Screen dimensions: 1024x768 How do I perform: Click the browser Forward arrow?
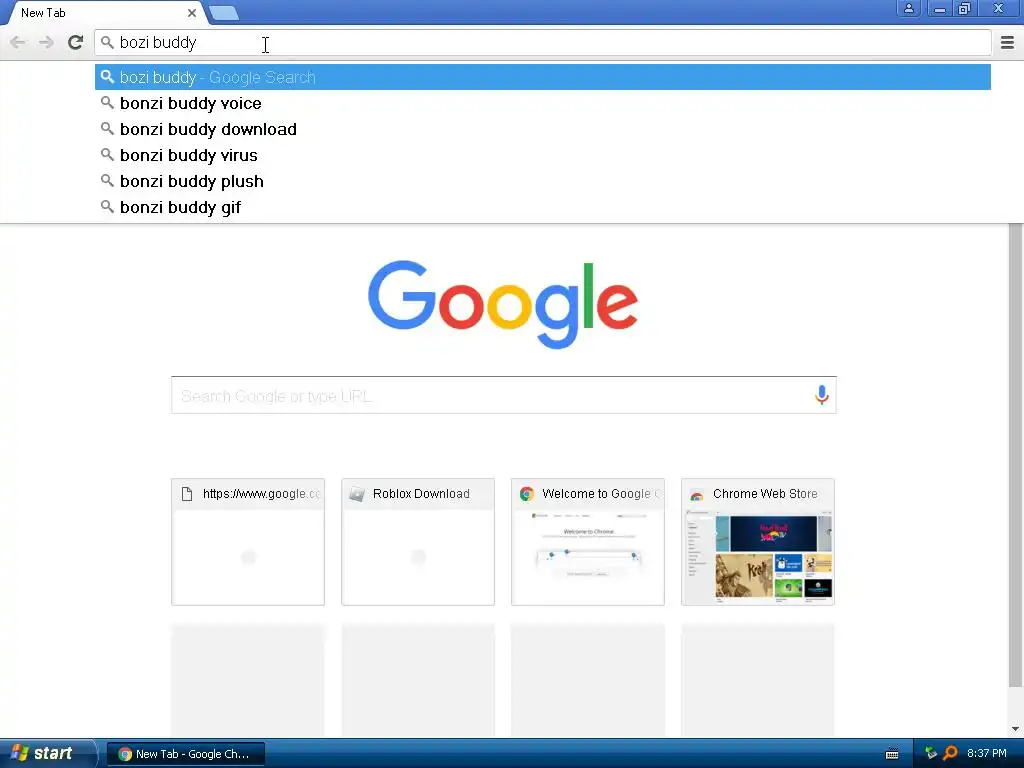coord(46,42)
